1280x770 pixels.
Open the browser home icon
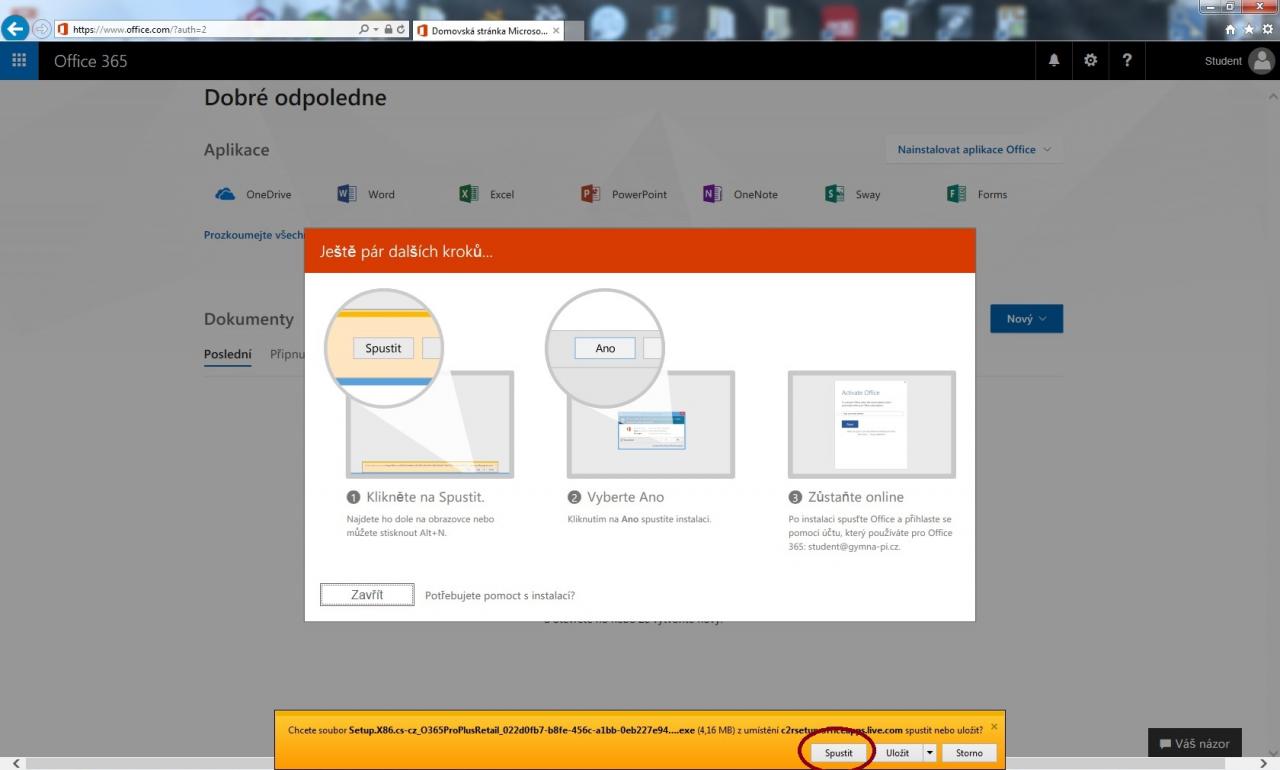pos(1232,30)
